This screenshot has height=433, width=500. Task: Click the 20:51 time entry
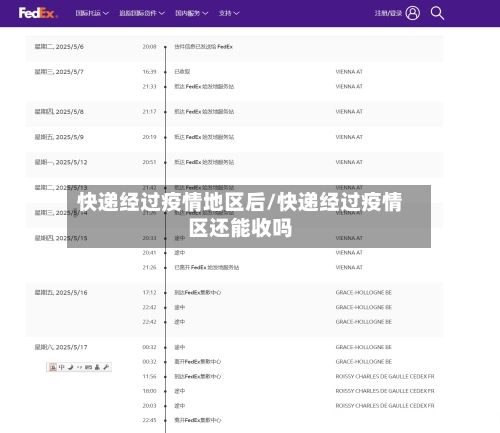click(149, 162)
